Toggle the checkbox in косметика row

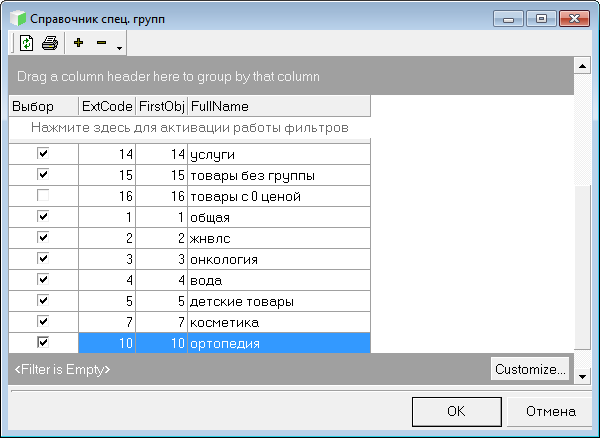[43, 322]
